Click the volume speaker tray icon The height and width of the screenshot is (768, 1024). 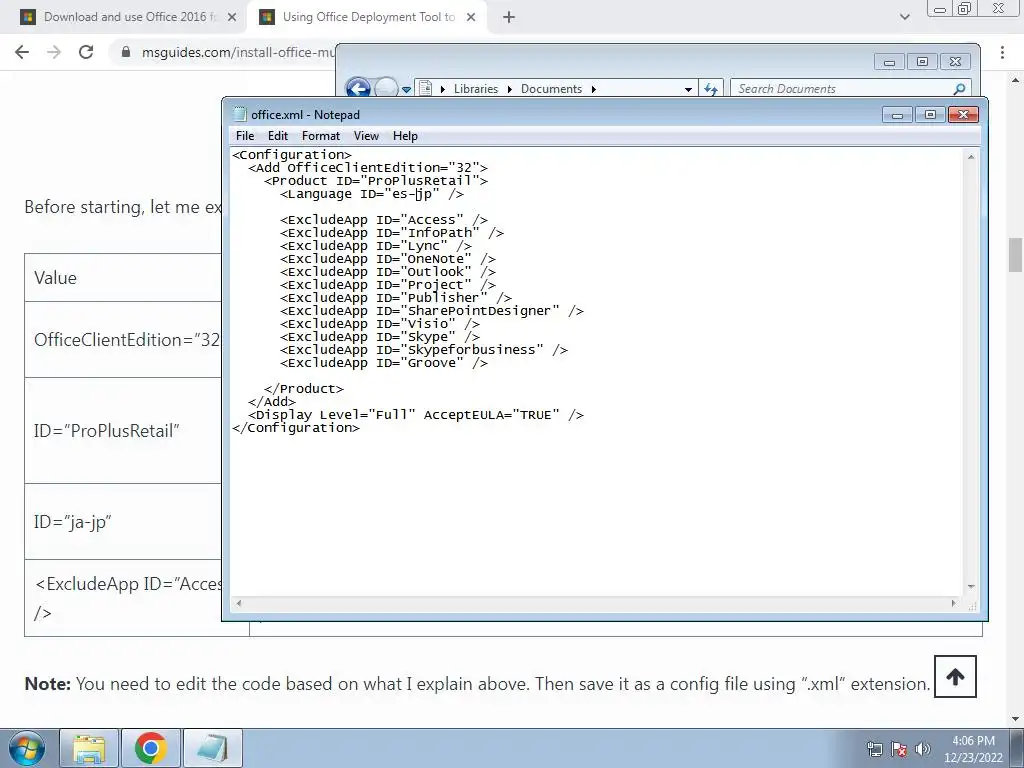pyautogui.click(x=922, y=749)
